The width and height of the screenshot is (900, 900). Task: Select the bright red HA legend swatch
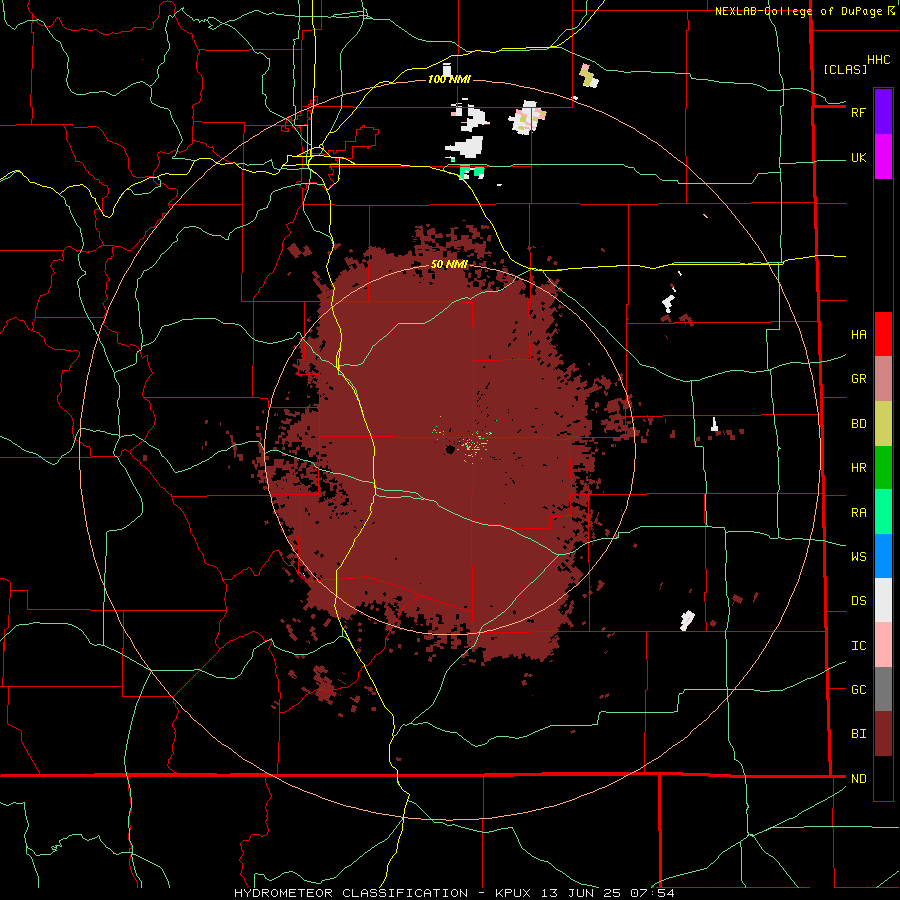click(883, 334)
